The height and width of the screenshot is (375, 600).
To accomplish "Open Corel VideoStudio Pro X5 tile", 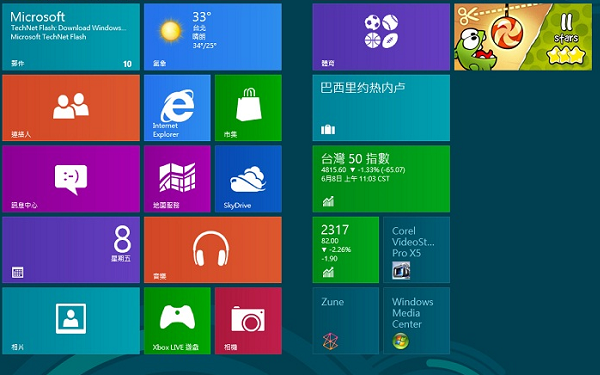I will click(x=417, y=250).
